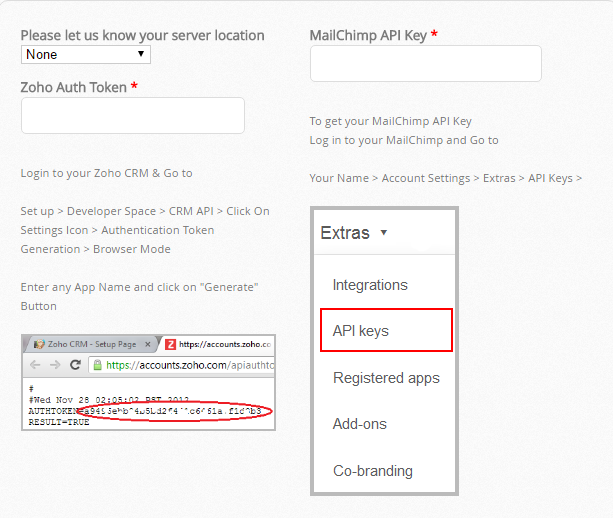Viewport: 613px width, 518px height.
Task: Open the server location dropdown showing None
Action: coord(86,55)
